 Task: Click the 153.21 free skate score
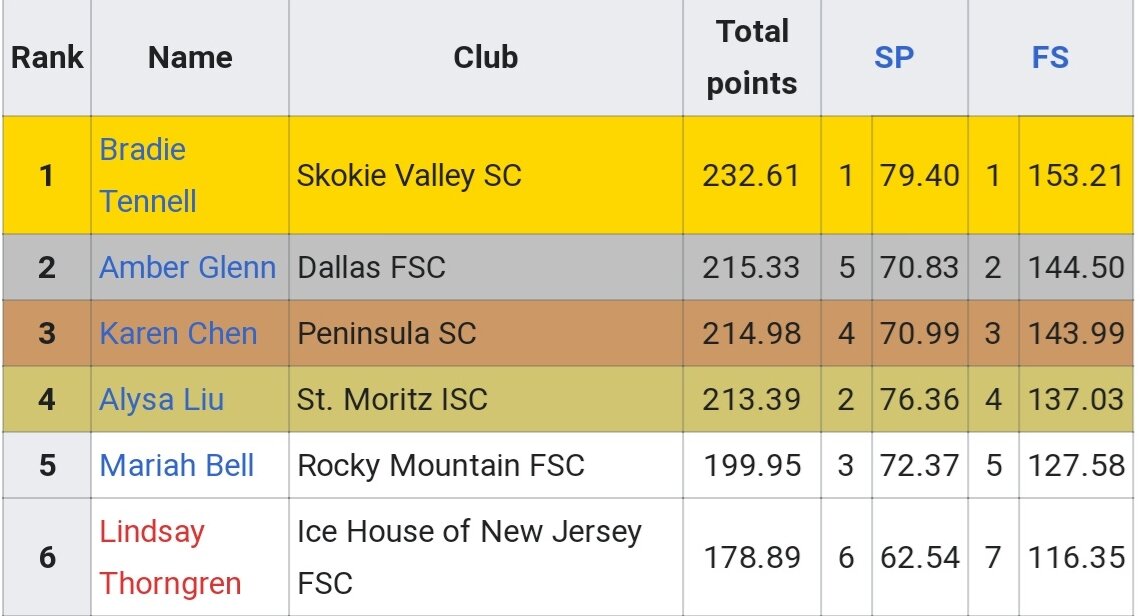coord(1076,175)
